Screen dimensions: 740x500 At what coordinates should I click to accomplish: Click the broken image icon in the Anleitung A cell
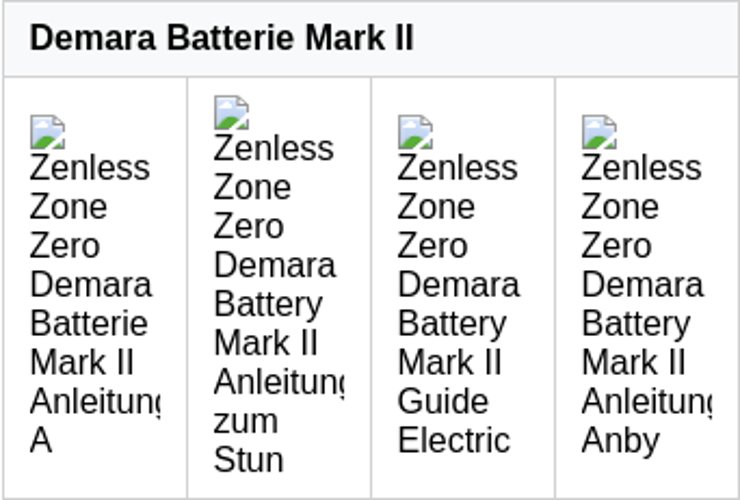[47, 132]
